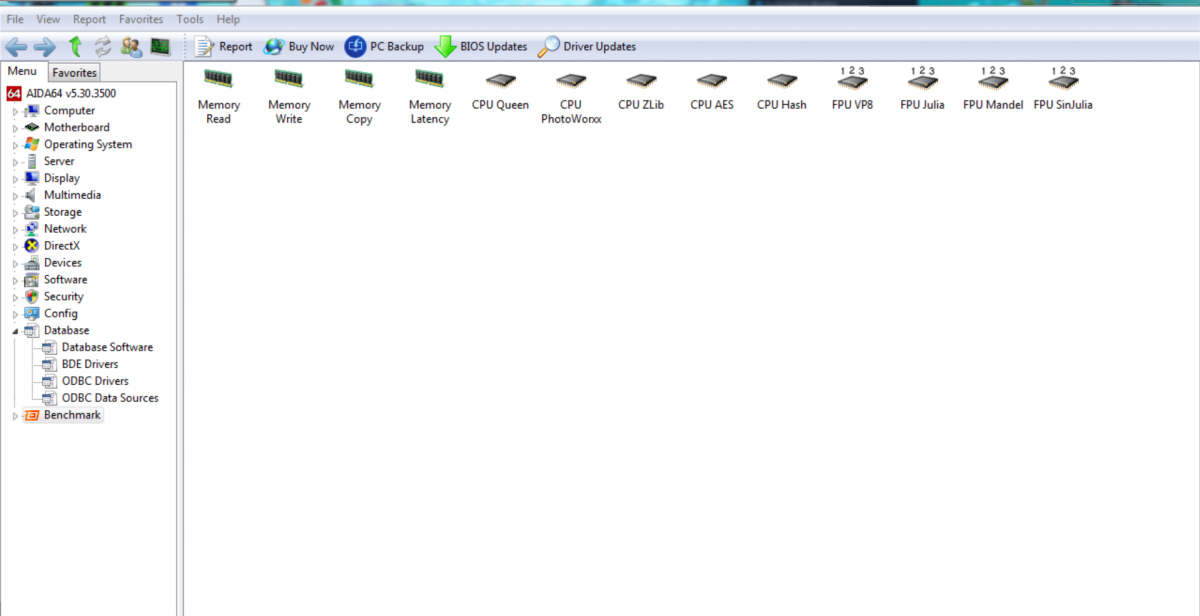
Task: Open the Memory Latency benchmark icon
Action: click(x=429, y=96)
